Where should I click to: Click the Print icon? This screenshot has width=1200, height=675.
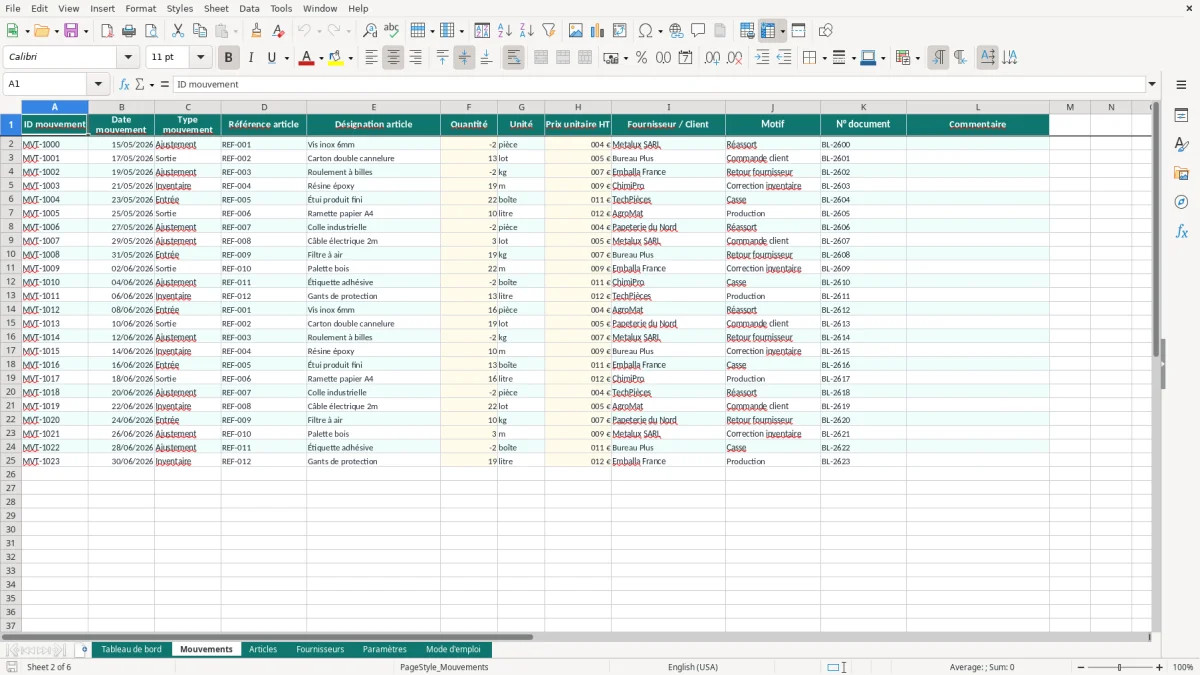[x=128, y=31]
